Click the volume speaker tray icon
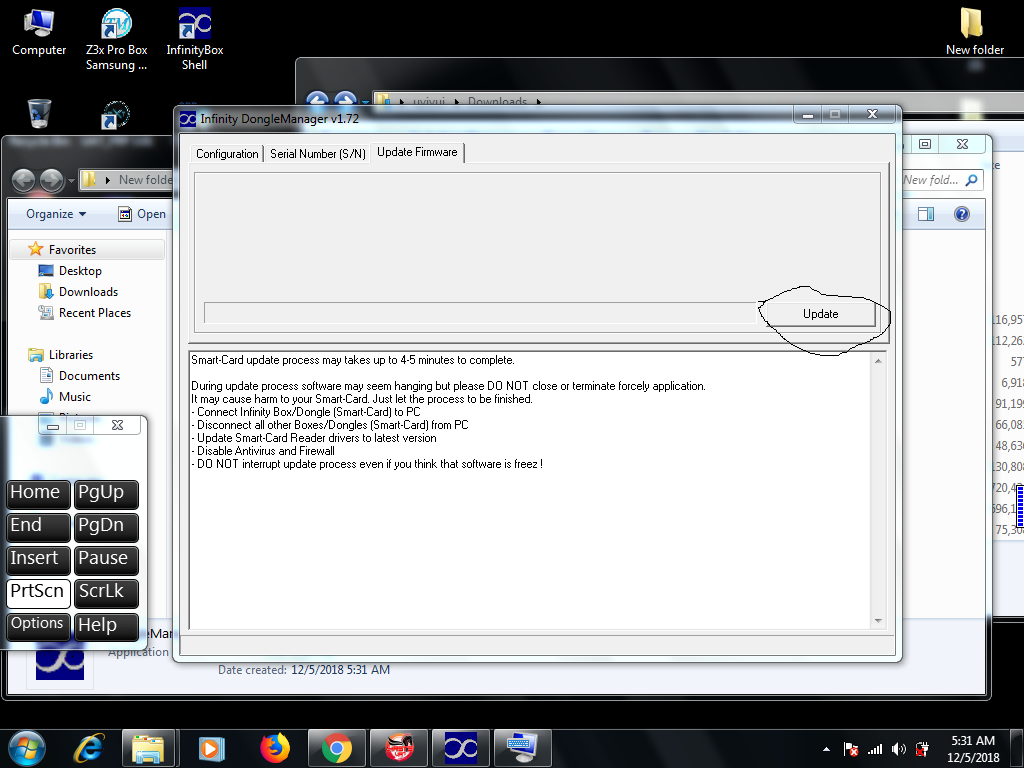 tap(899, 749)
